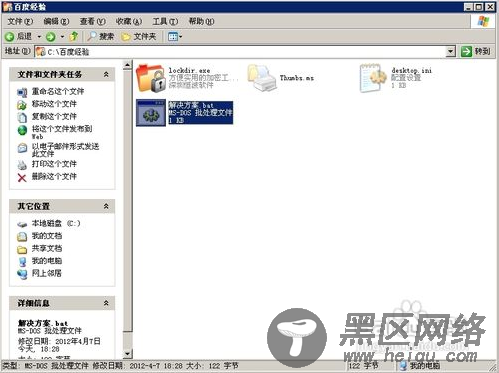This screenshot has width=499, height=373.
Task: Click the copy file icon
Action: (22, 118)
